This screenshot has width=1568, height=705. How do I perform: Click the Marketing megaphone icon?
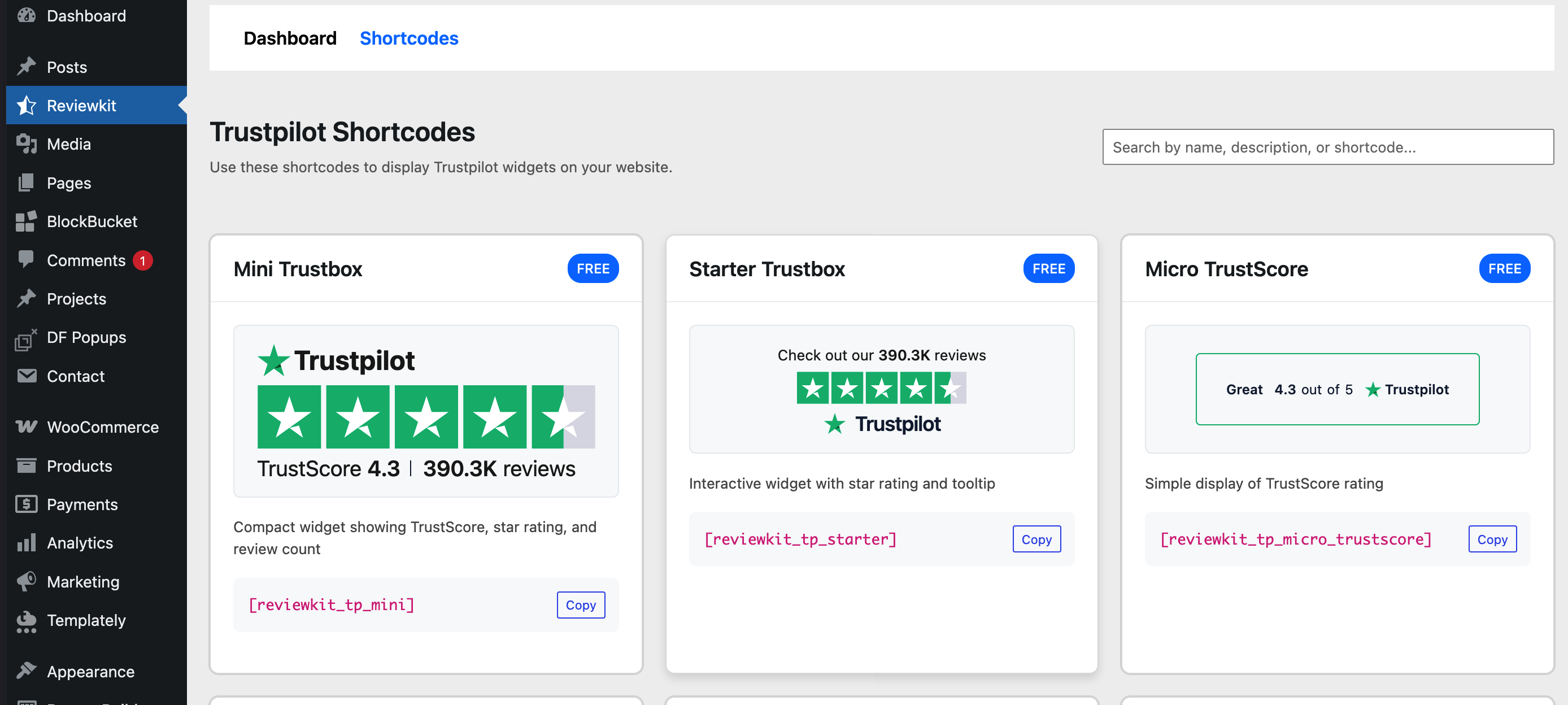[x=26, y=581]
